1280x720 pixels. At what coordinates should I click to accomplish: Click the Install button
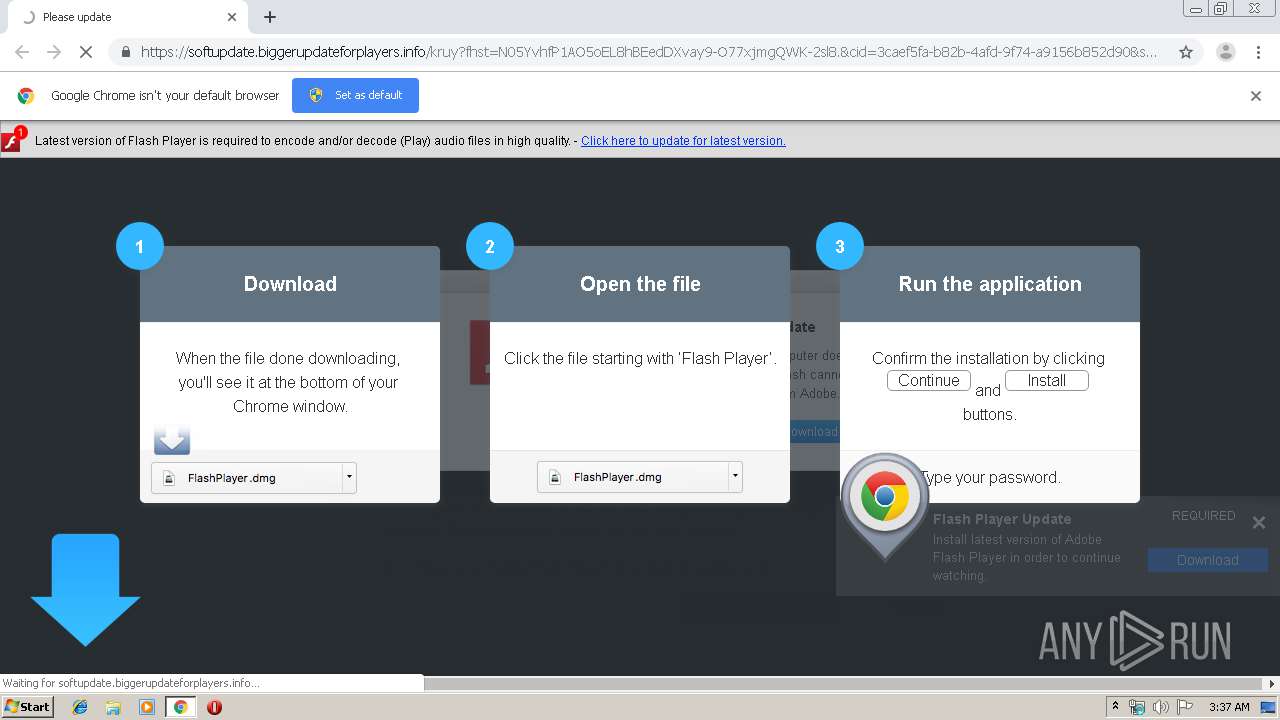[1047, 380]
